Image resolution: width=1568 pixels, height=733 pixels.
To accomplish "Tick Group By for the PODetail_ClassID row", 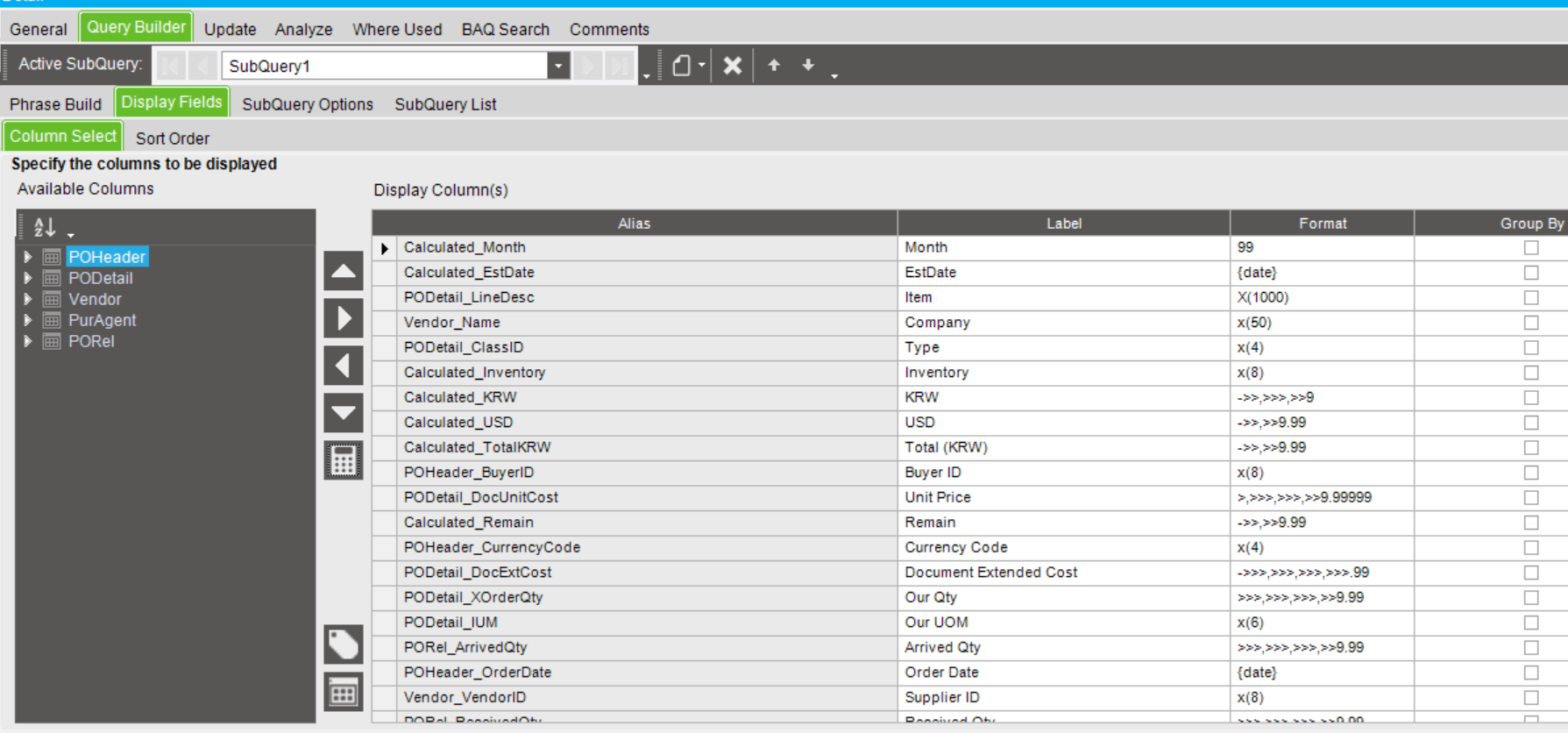I will click(1531, 348).
